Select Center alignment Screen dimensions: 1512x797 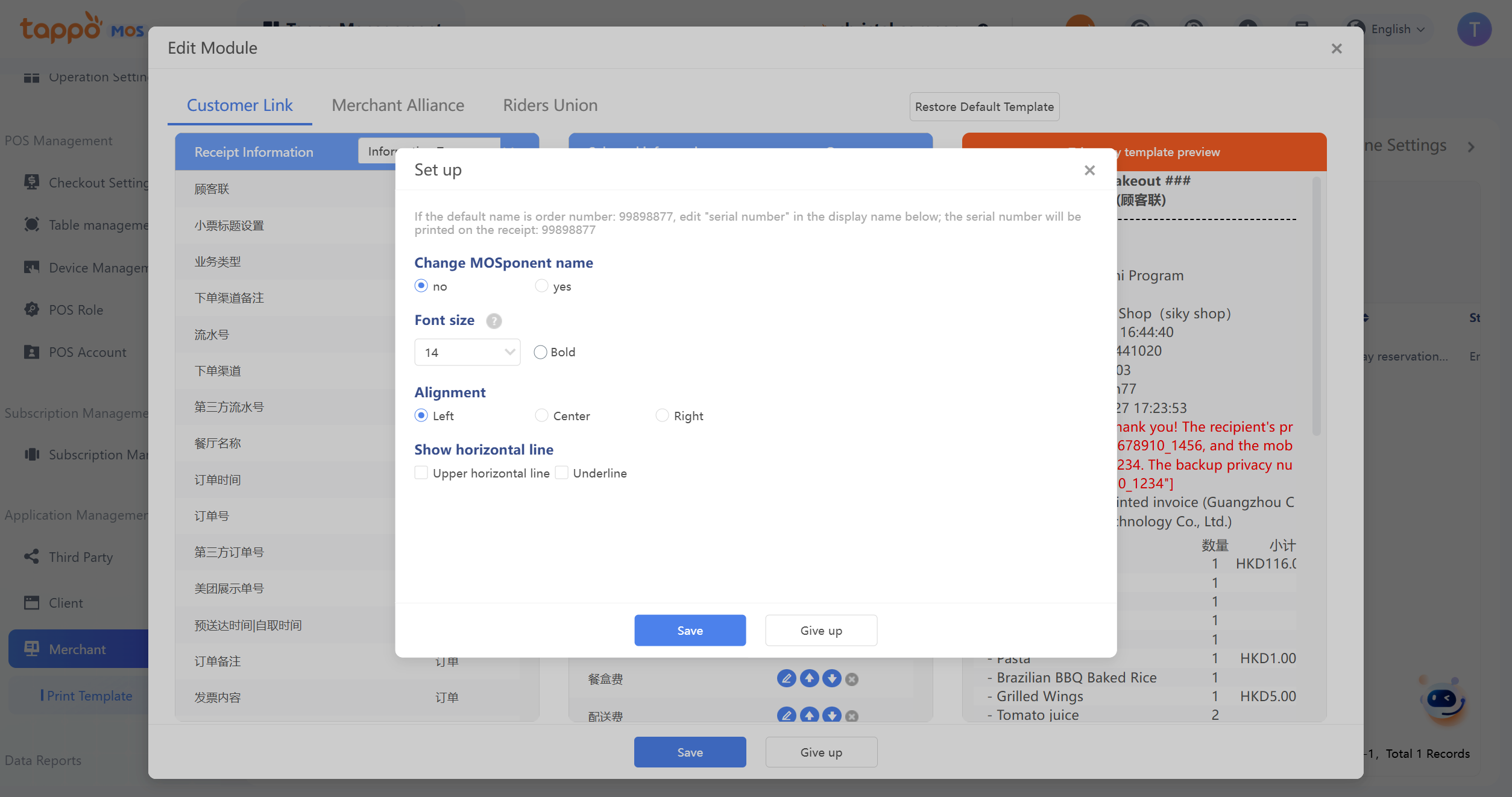click(x=541, y=415)
